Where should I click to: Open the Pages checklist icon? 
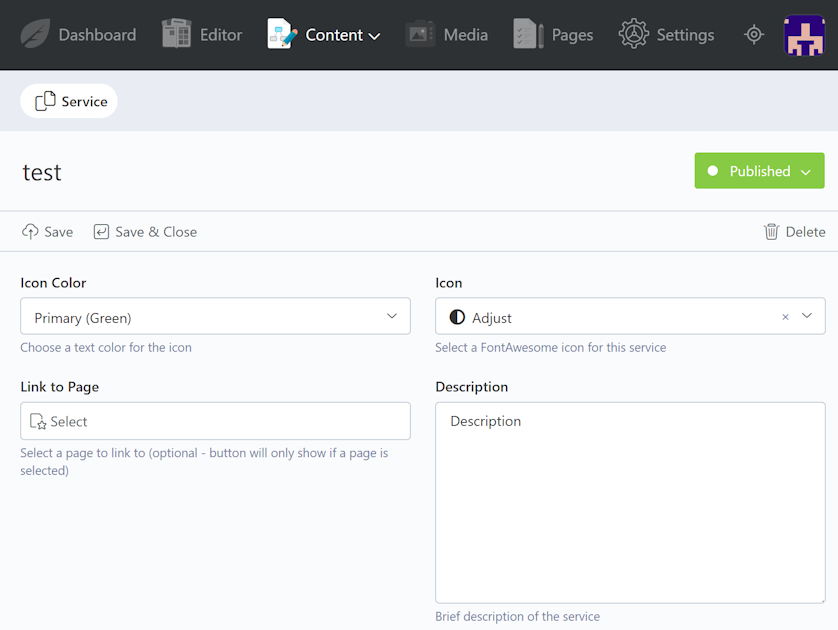527,34
